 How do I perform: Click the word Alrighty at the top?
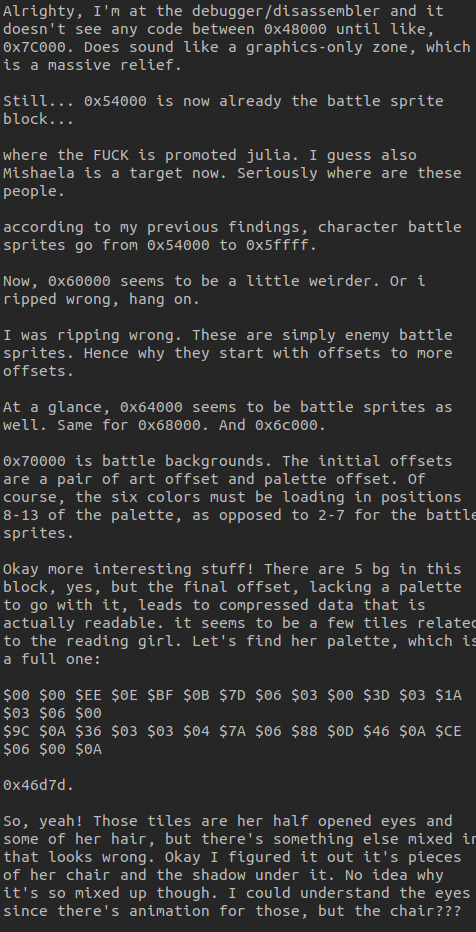click(x=39, y=11)
